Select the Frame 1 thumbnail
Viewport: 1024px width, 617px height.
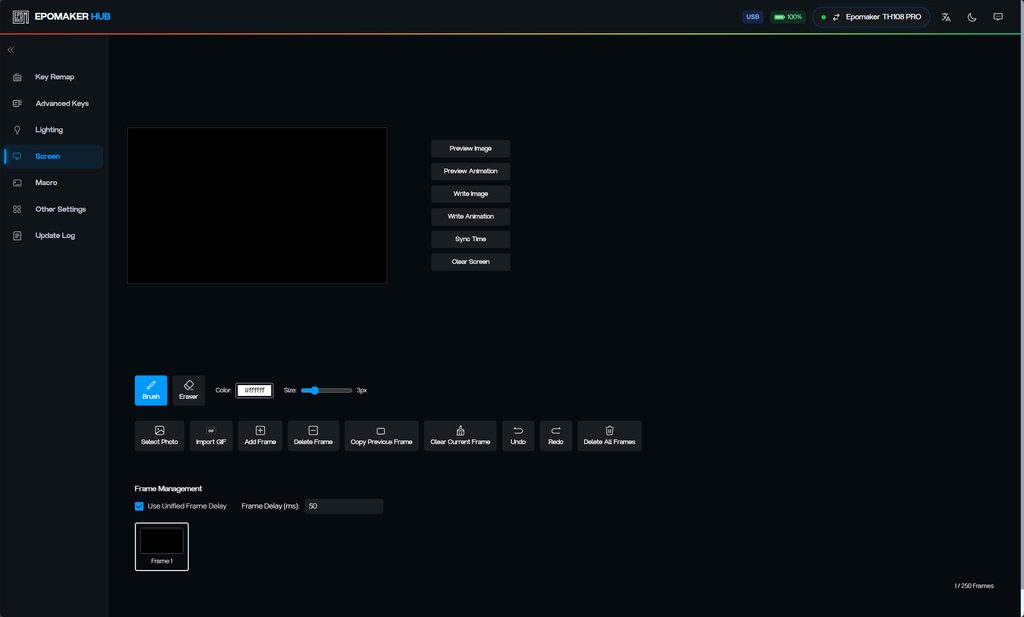tap(162, 546)
